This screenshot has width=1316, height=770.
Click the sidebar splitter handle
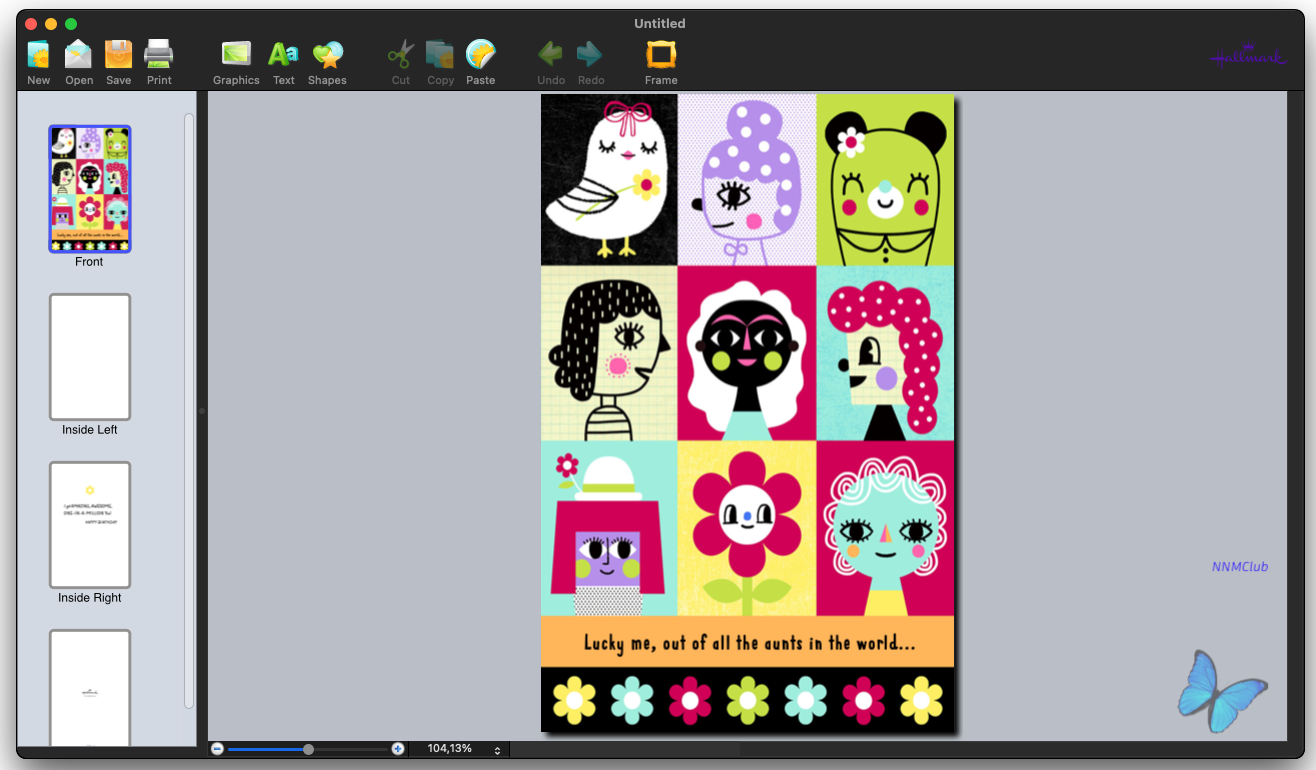(202, 411)
